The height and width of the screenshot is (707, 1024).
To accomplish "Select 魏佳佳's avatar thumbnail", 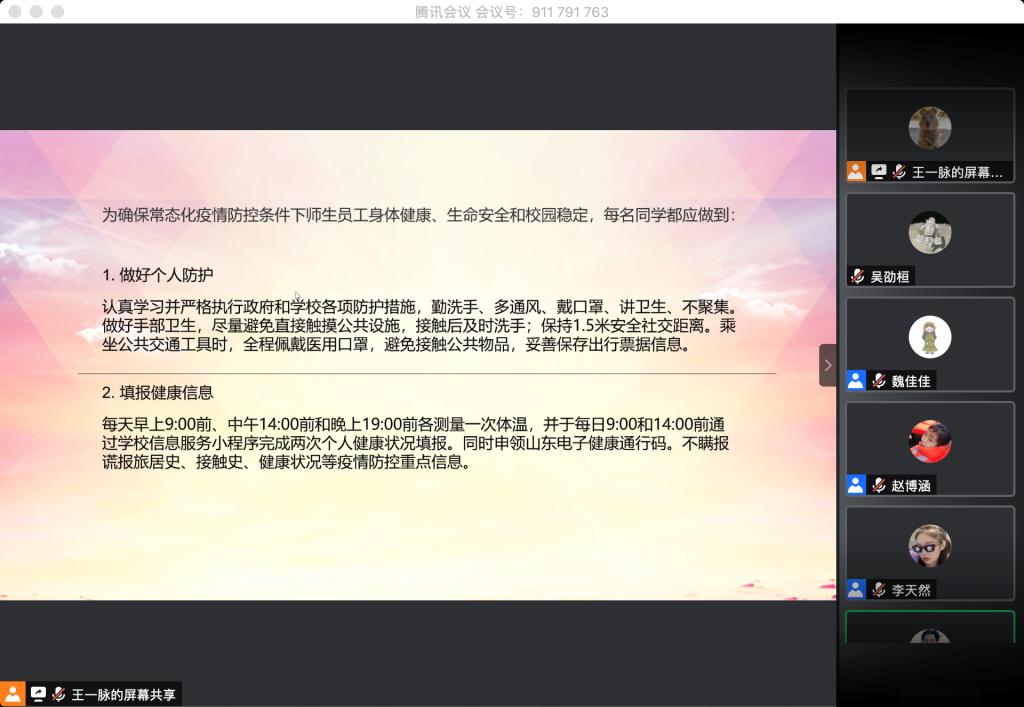I will (929, 336).
